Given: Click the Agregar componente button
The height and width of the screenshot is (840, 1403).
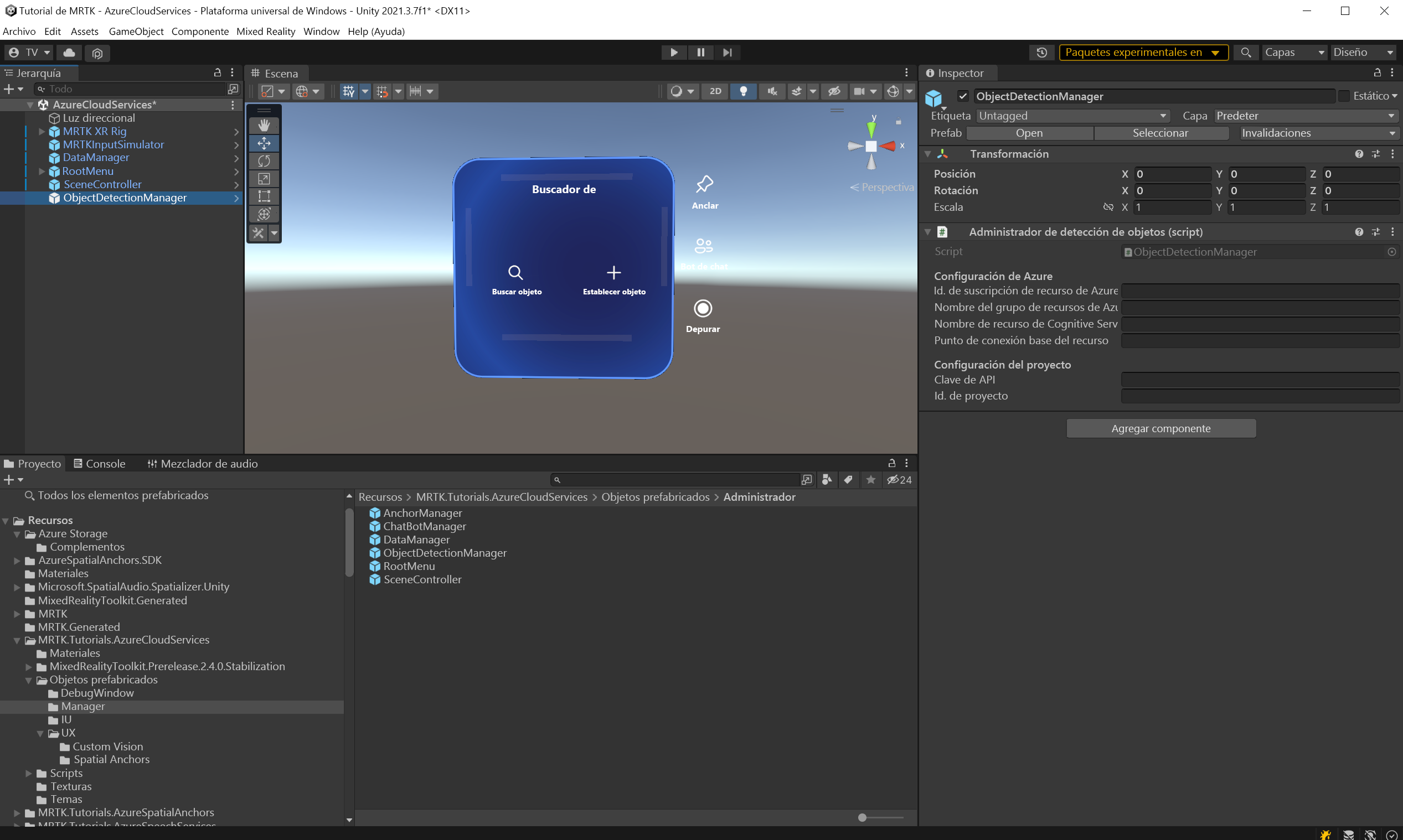Looking at the screenshot, I should [1160, 428].
